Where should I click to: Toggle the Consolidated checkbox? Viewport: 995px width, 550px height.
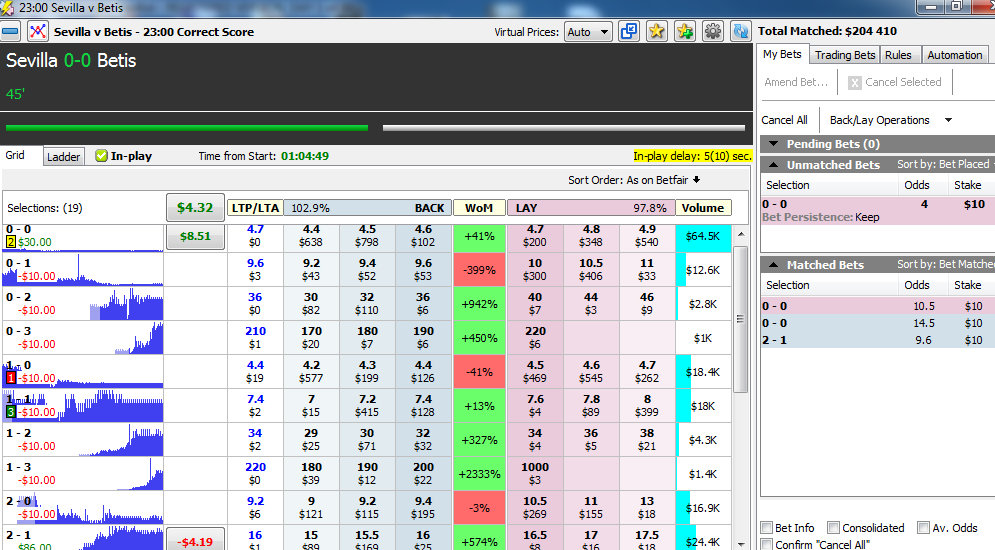834,528
